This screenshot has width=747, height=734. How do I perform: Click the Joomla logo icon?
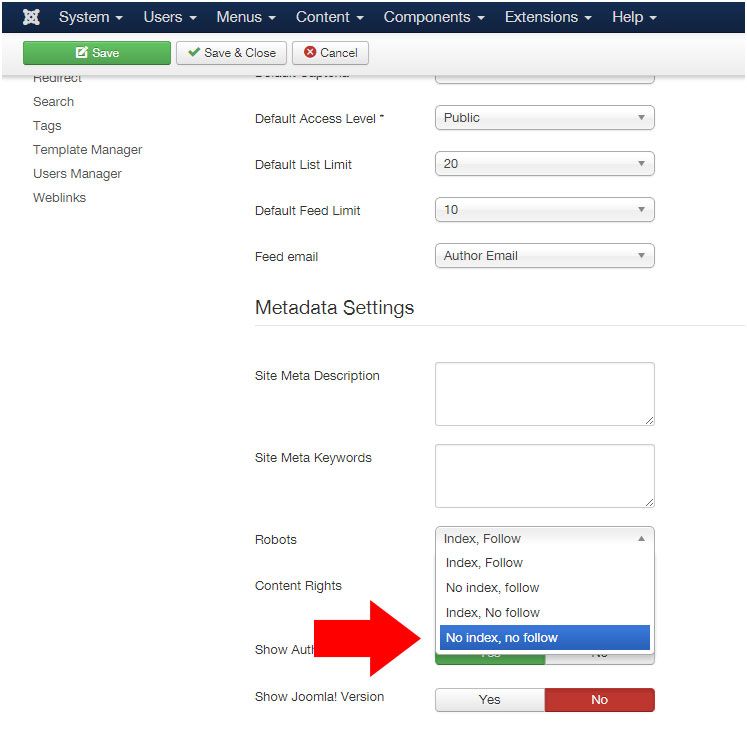(x=31, y=17)
